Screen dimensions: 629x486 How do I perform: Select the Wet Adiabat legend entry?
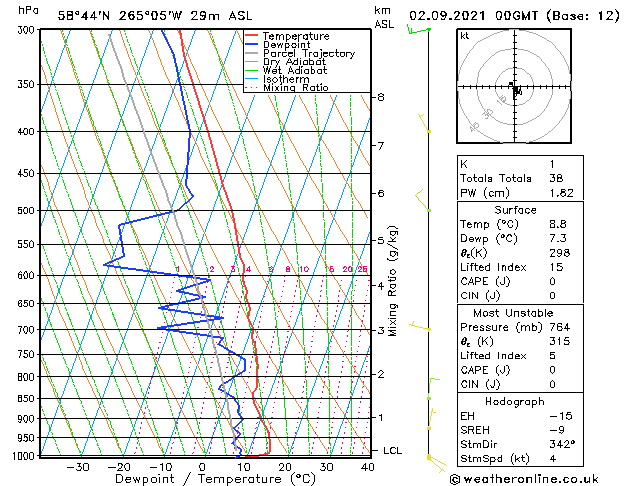(294, 71)
